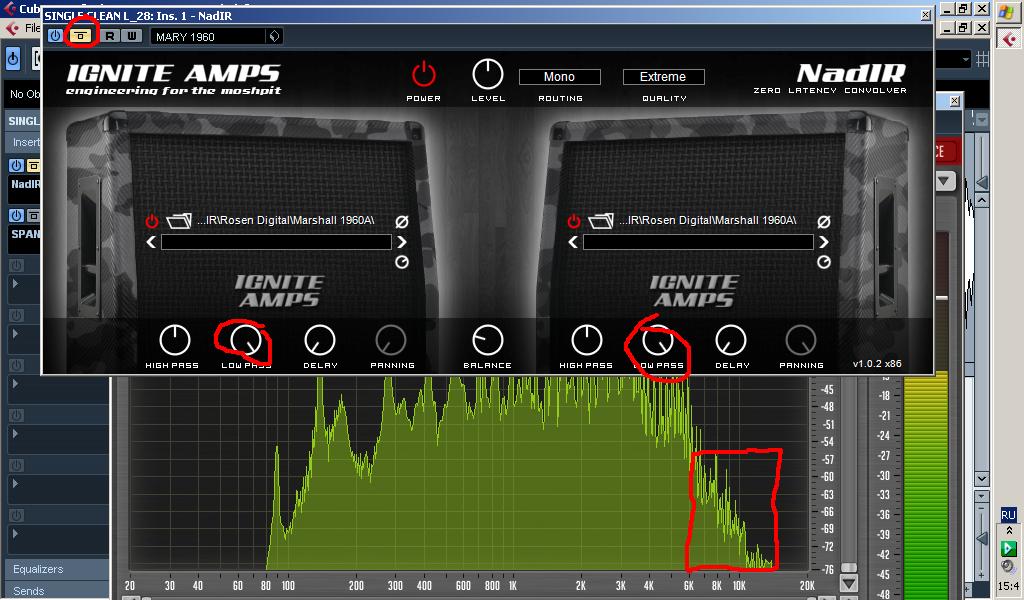Click the NadIR insert slot edit button

click(34, 165)
